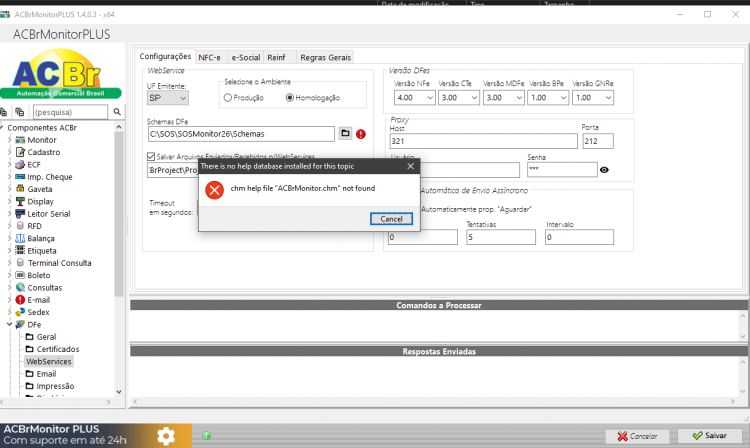Screen dimensions: 750x448
Task: Open the settings gear icon
Action: point(166,436)
